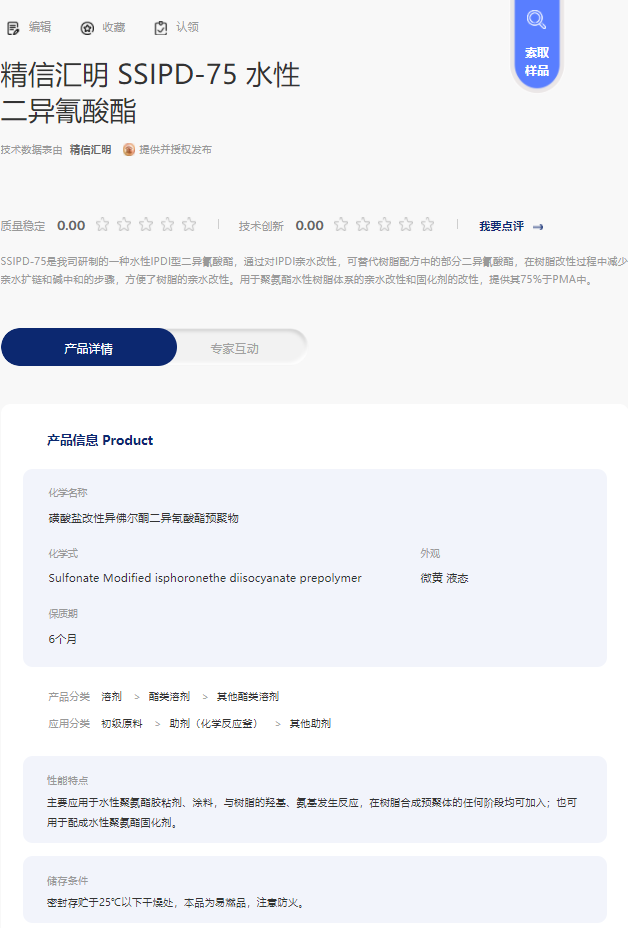
Task: Select third star of 技术创新 rating
Action: [384, 225]
